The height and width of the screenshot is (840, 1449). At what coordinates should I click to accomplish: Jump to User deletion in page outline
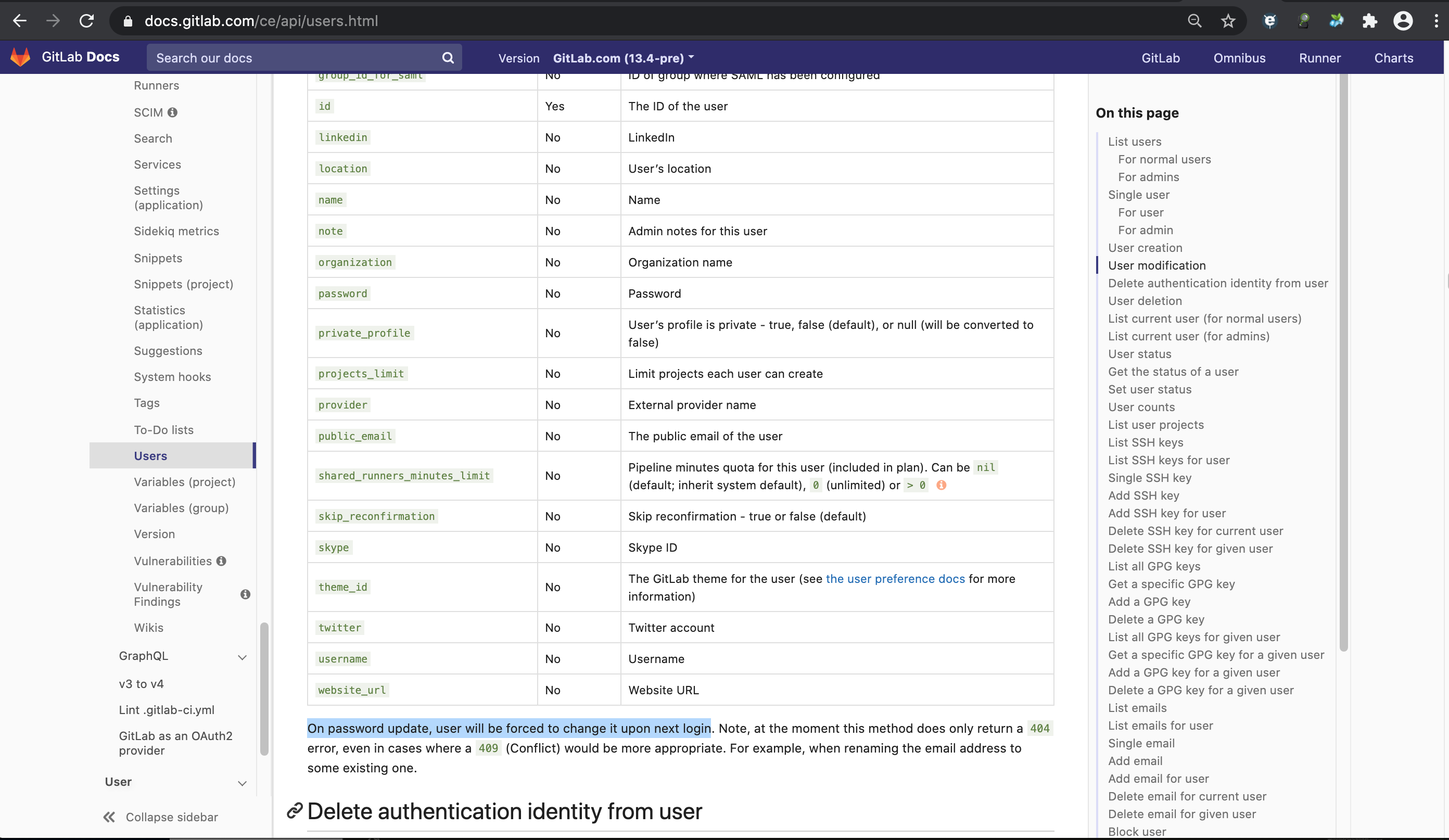coord(1145,301)
